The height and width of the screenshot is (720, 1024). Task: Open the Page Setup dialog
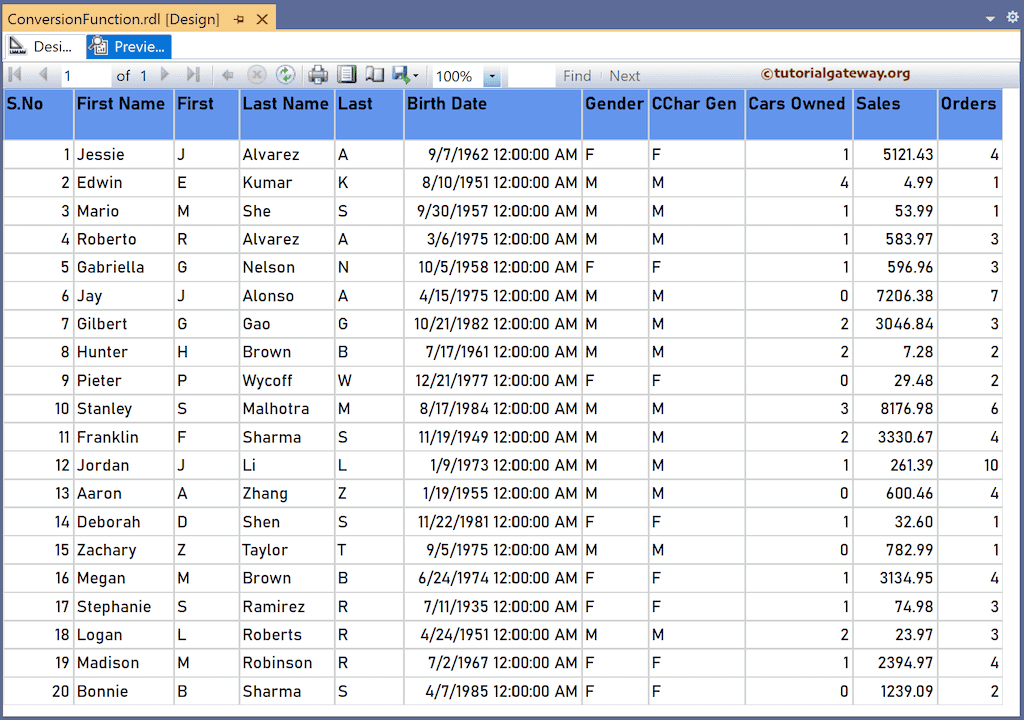click(x=374, y=75)
